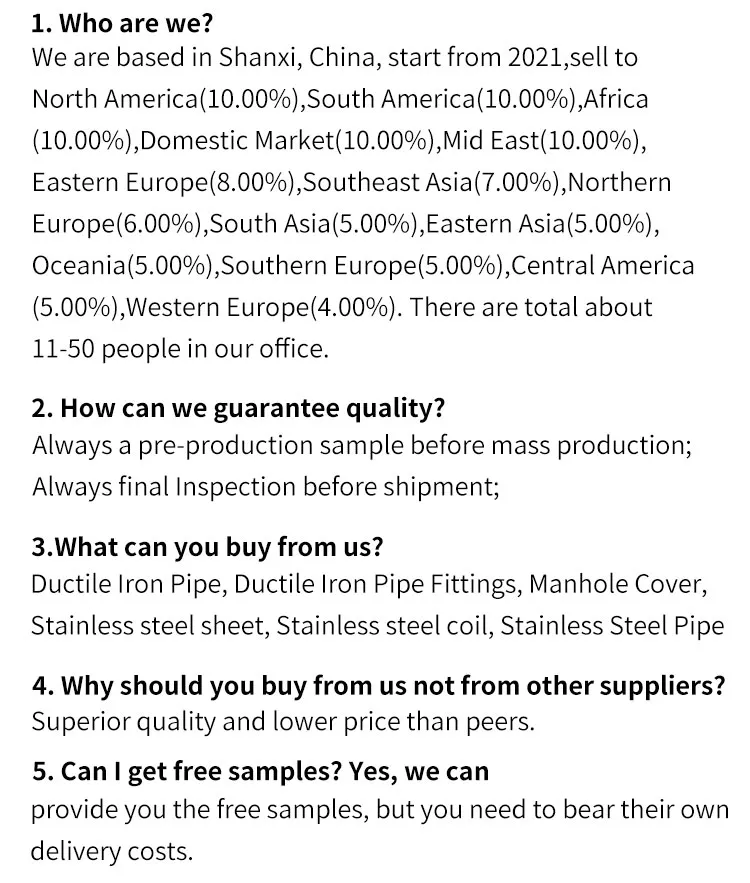Click the "Stainless steel coil" product text
The width and height of the screenshot is (750, 883).
[383, 626]
